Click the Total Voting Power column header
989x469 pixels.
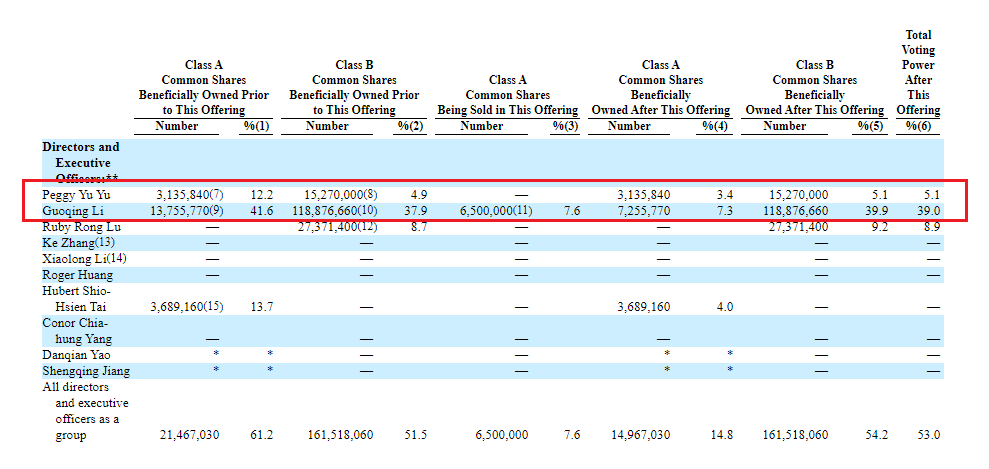pos(917,72)
